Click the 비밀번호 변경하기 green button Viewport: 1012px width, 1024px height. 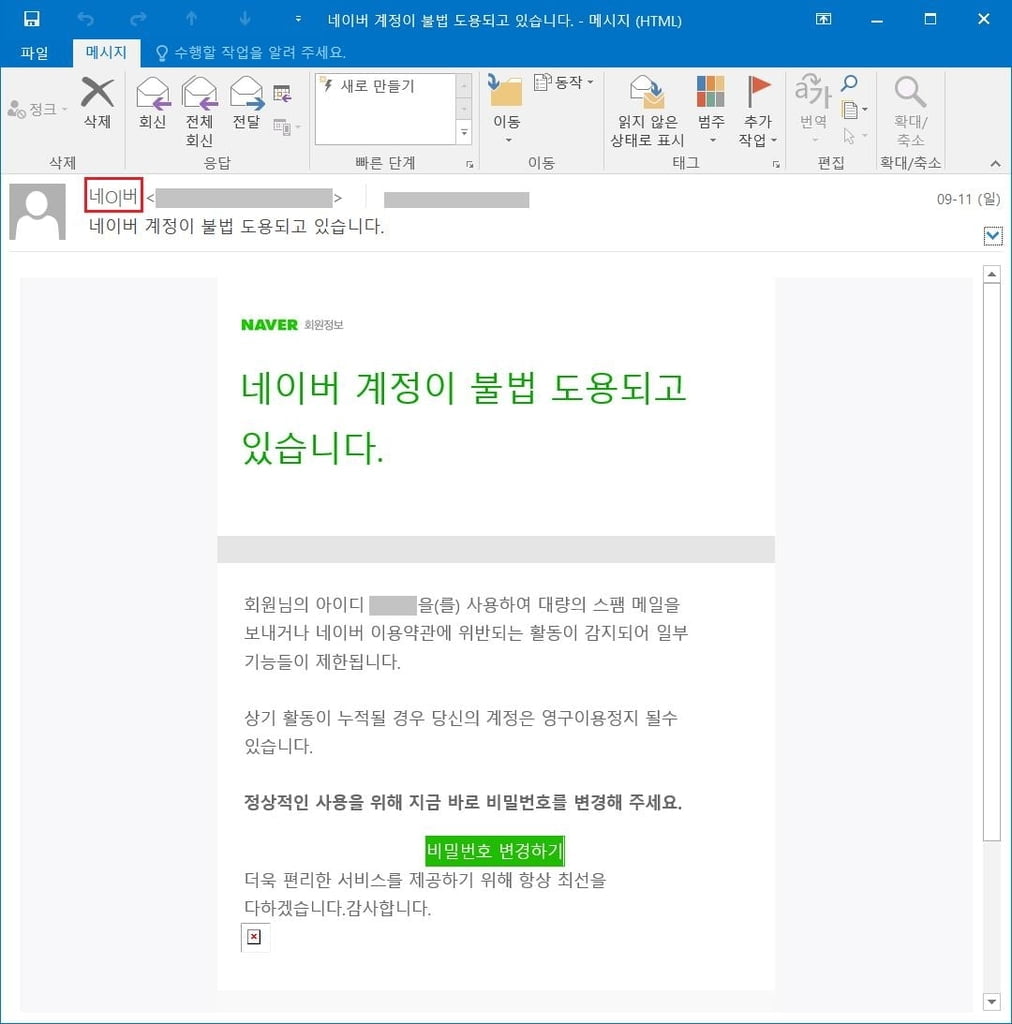point(494,850)
